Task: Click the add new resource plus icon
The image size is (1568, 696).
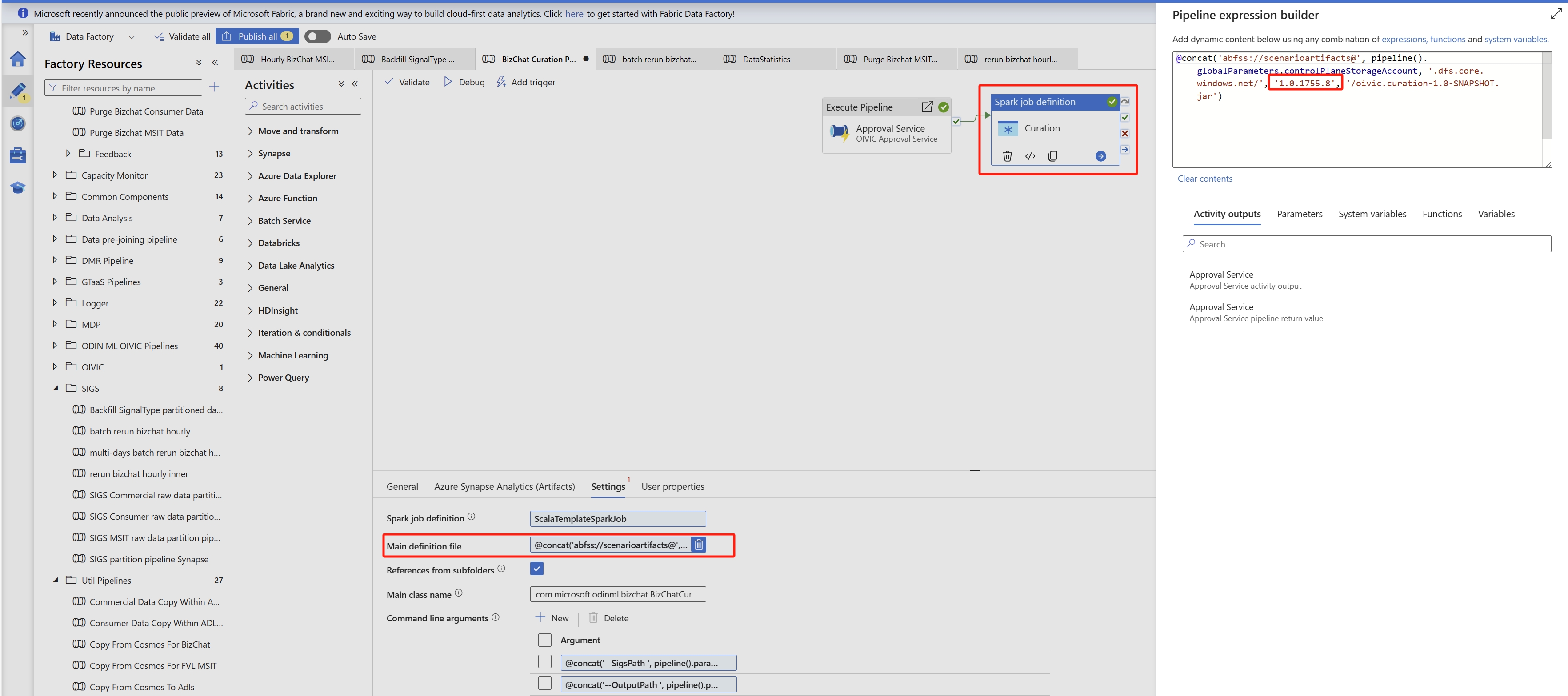Action: click(214, 87)
